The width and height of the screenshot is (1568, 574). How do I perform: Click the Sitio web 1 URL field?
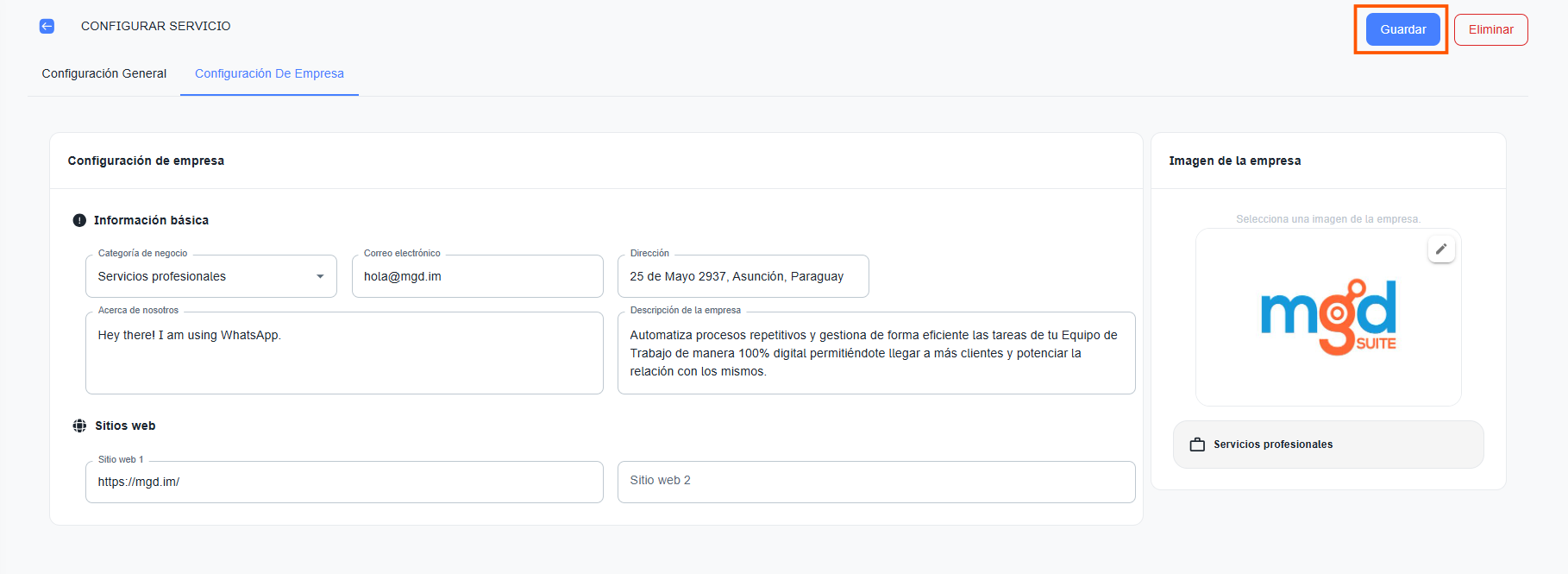(x=344, y=482)
